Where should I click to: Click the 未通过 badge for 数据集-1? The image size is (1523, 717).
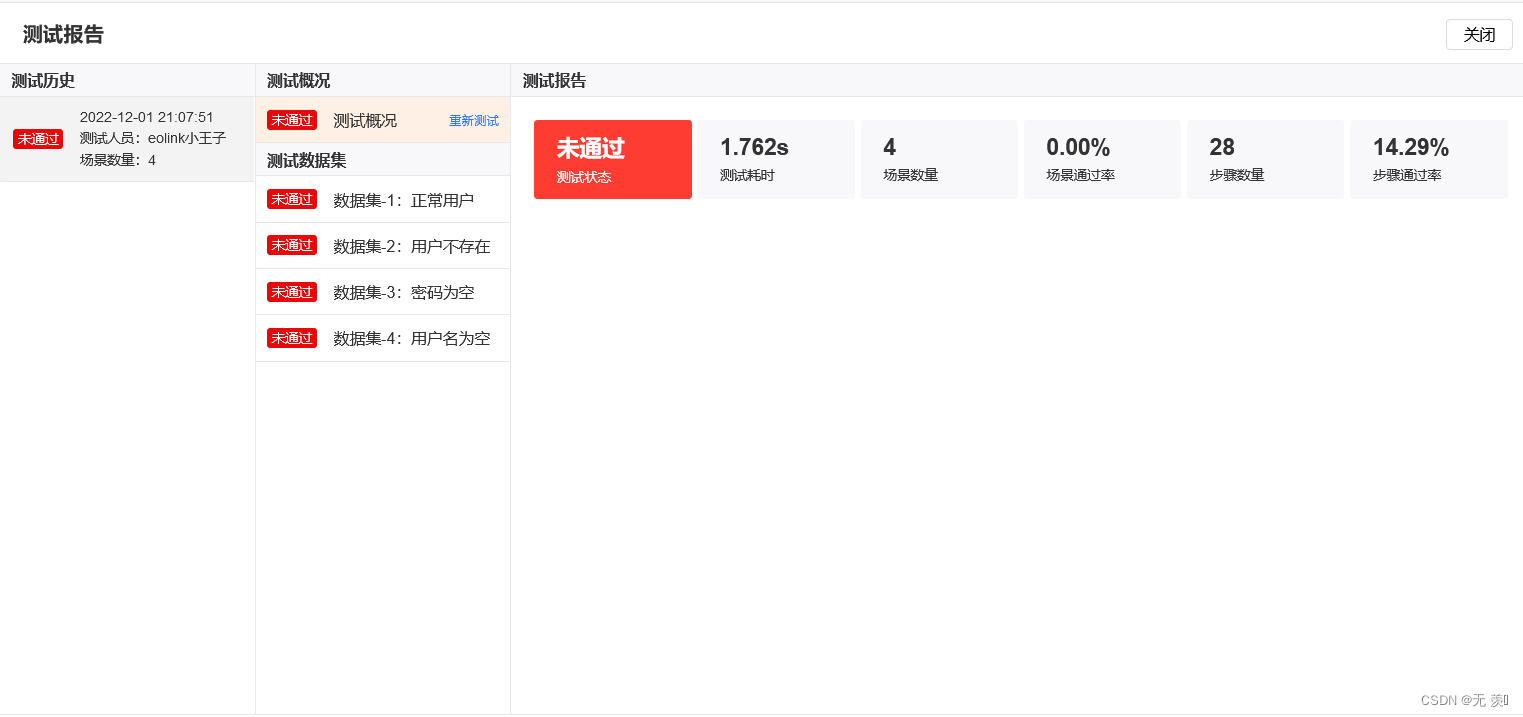(x=291, y=199)
